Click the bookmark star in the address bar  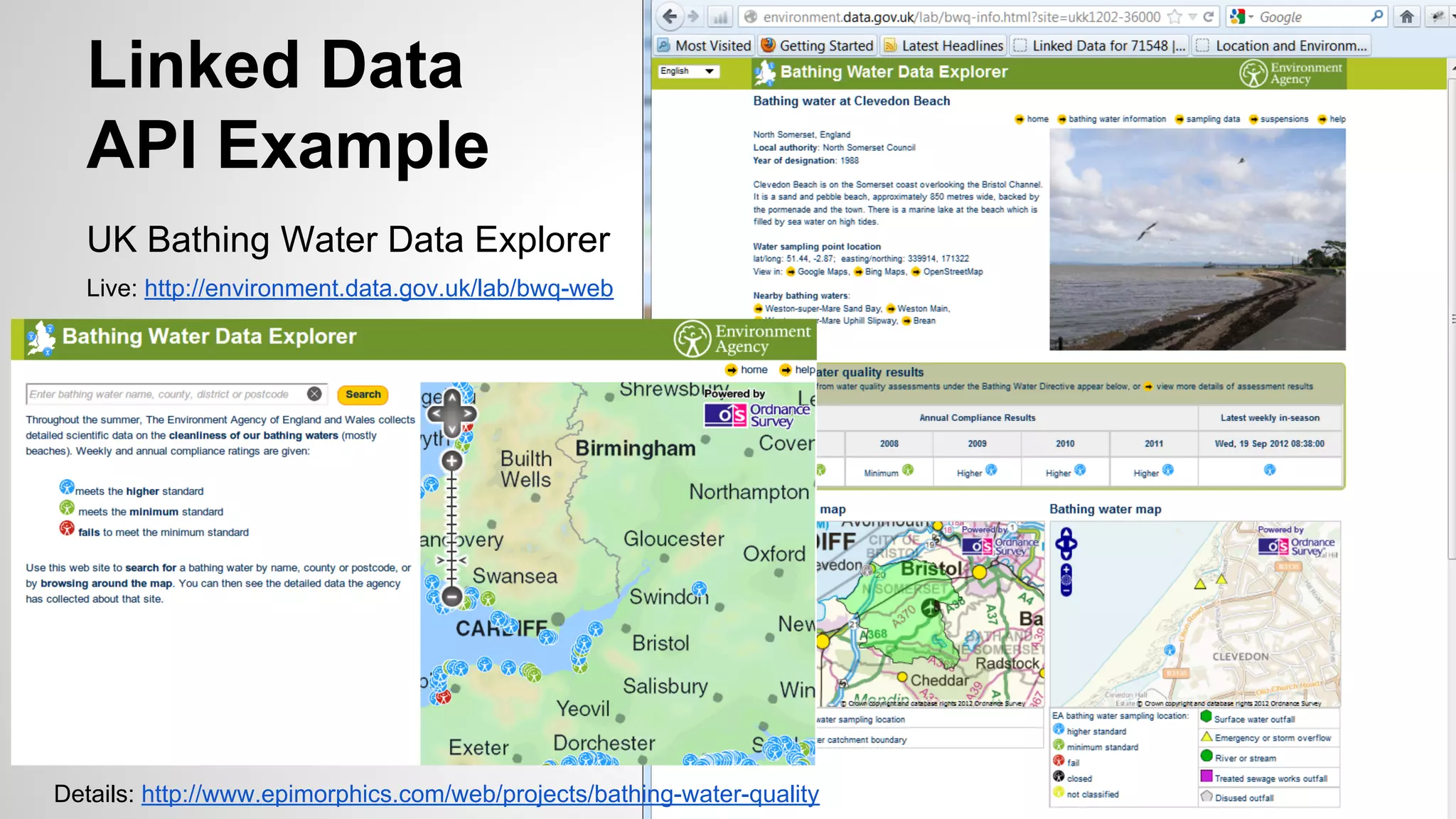(x=1176, y=16)
